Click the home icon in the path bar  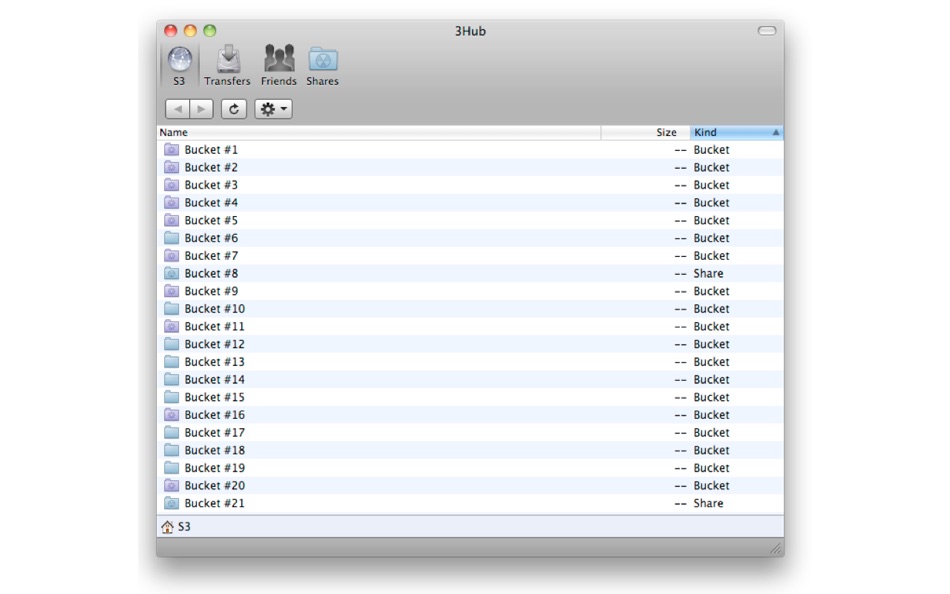coord(167,527)
